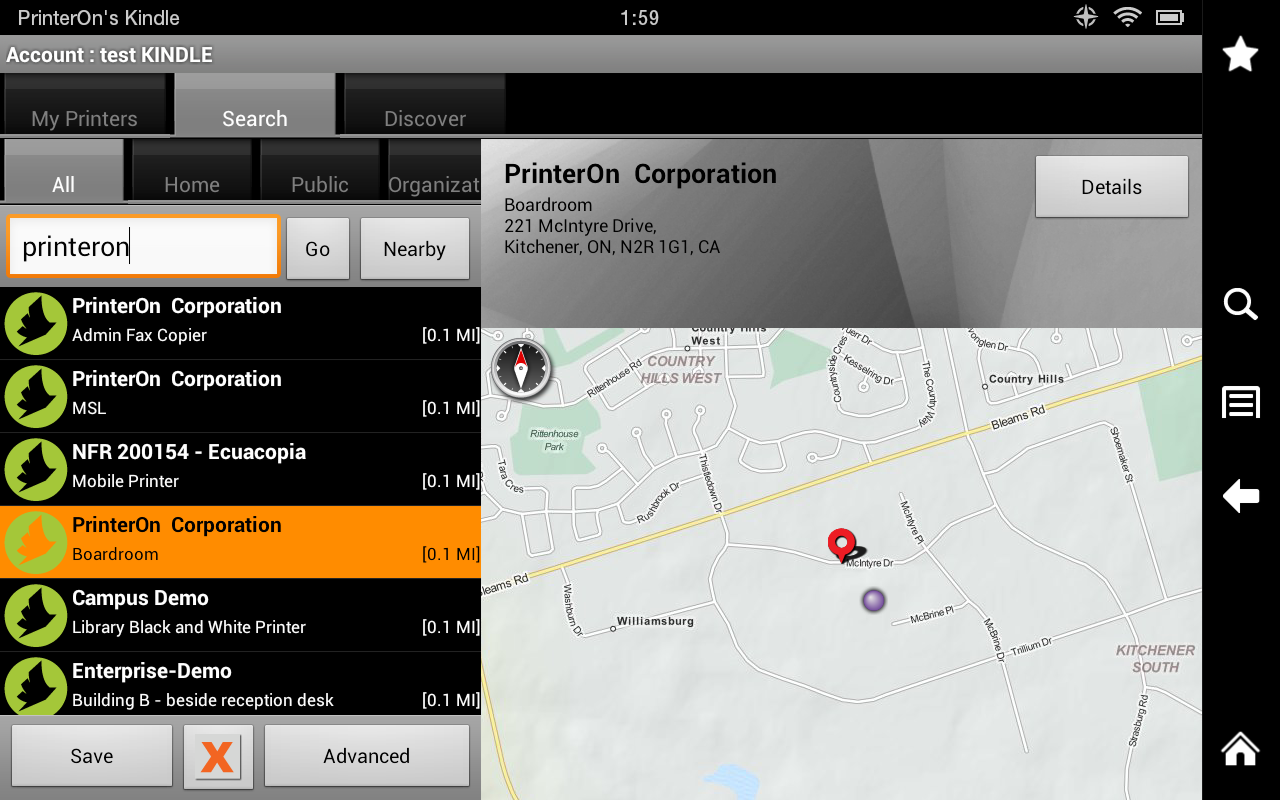This screenshot has width=1280, height=800.
Task: Open the Discover tab
Action: click(x=424, y=117)
